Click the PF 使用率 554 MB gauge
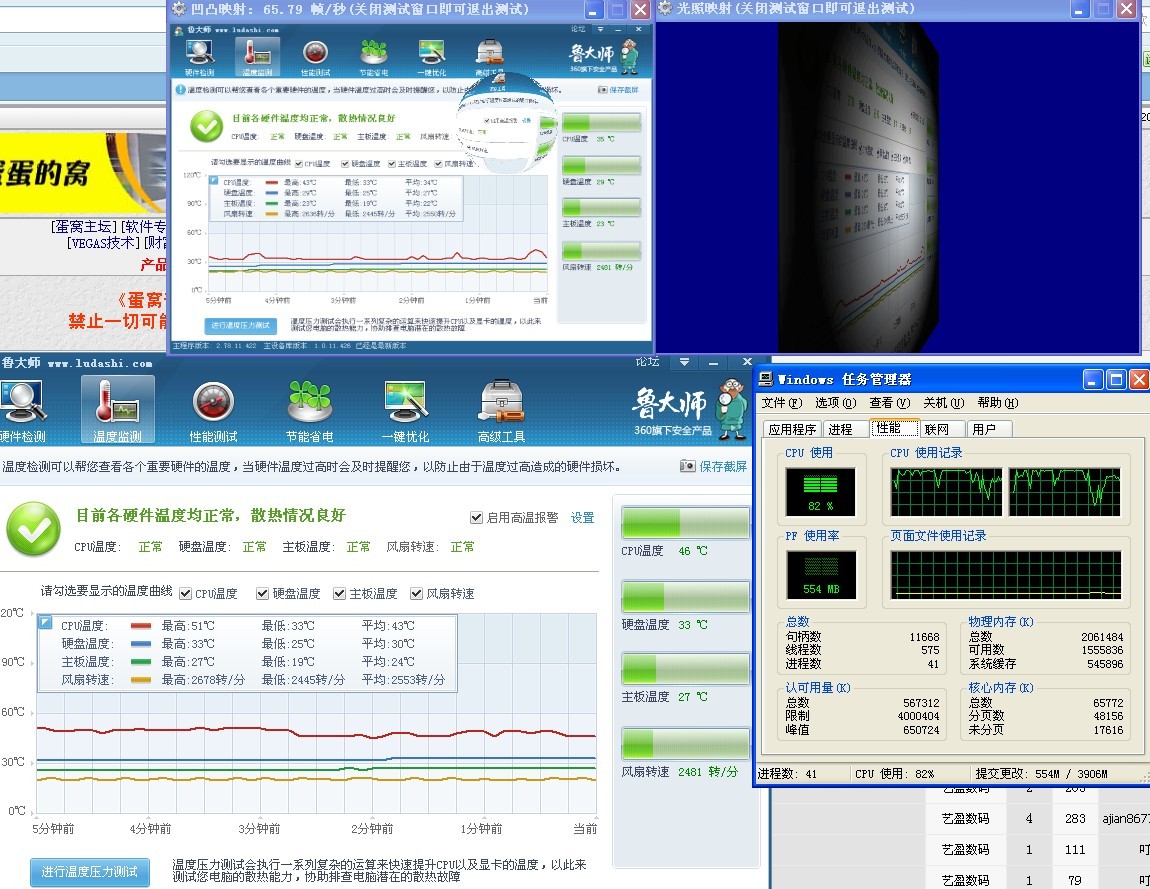 (x=821, y=575)
